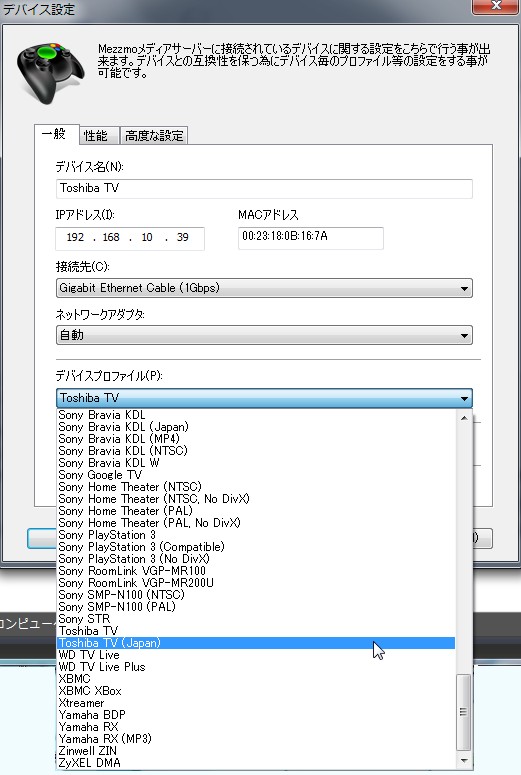The height and width of the screenshot is (775, 521).
Task: Open the 高度な設定 tab
Action: 154,135
